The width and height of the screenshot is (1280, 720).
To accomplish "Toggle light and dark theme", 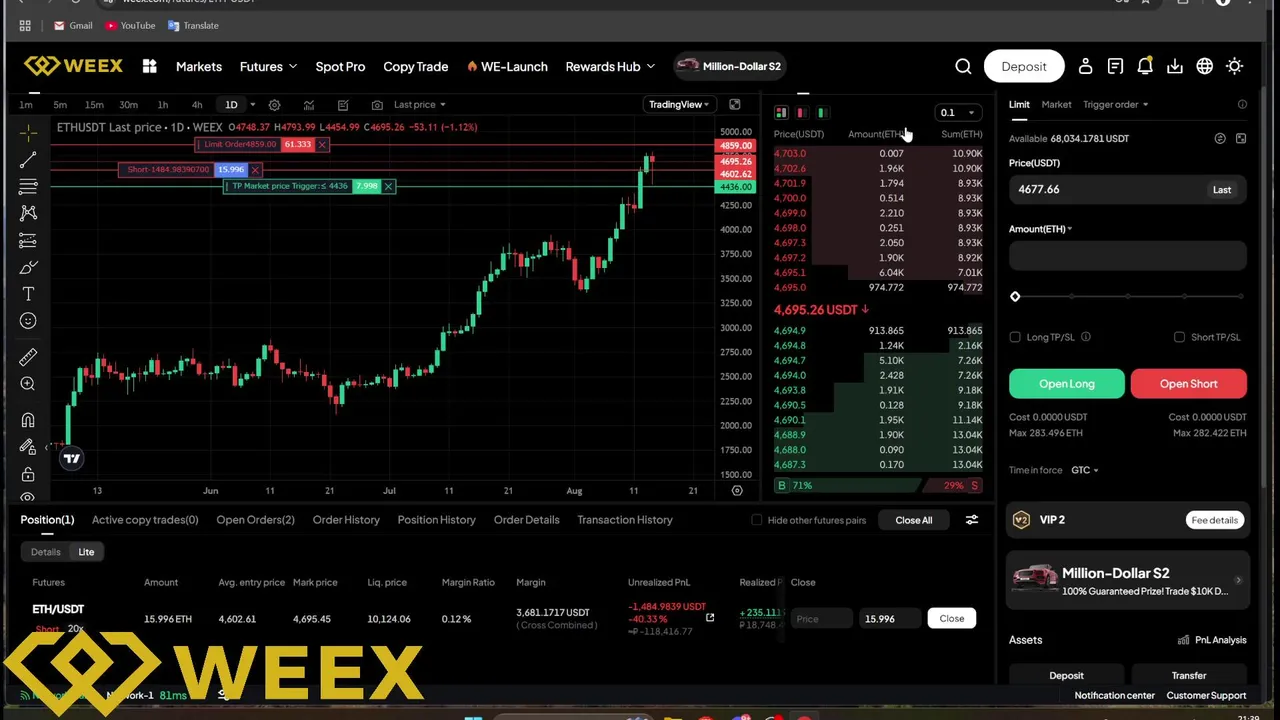I will click(1235, 66).
